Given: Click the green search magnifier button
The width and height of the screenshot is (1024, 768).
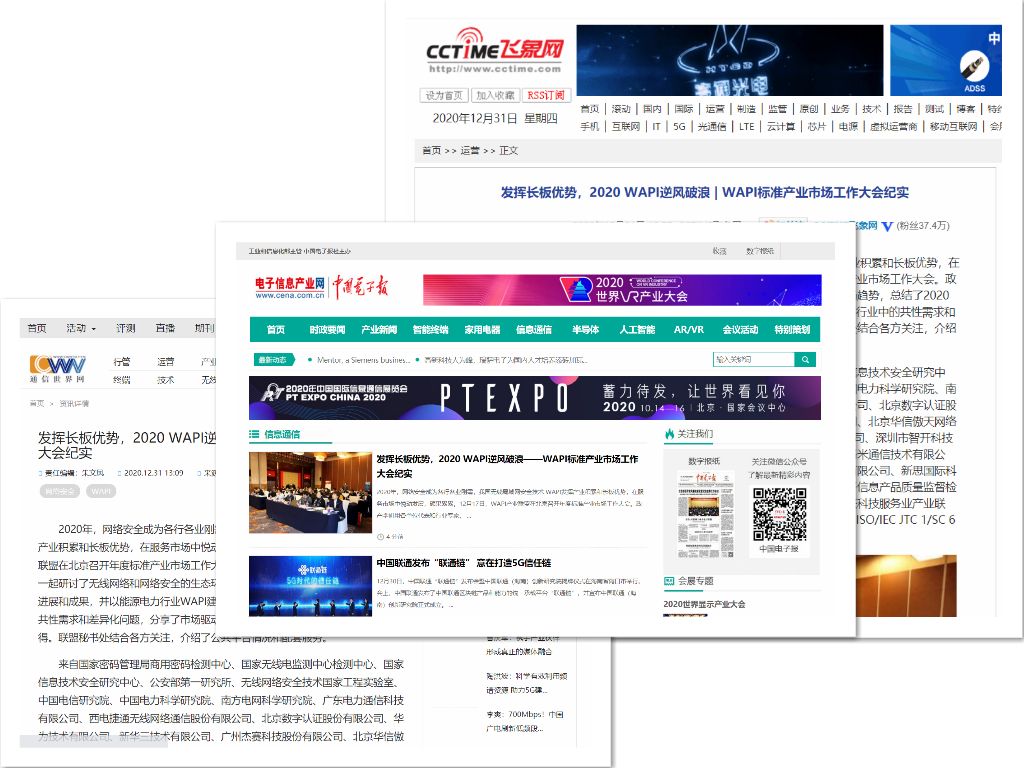Looking at the screenshot, I should [805, 360].
